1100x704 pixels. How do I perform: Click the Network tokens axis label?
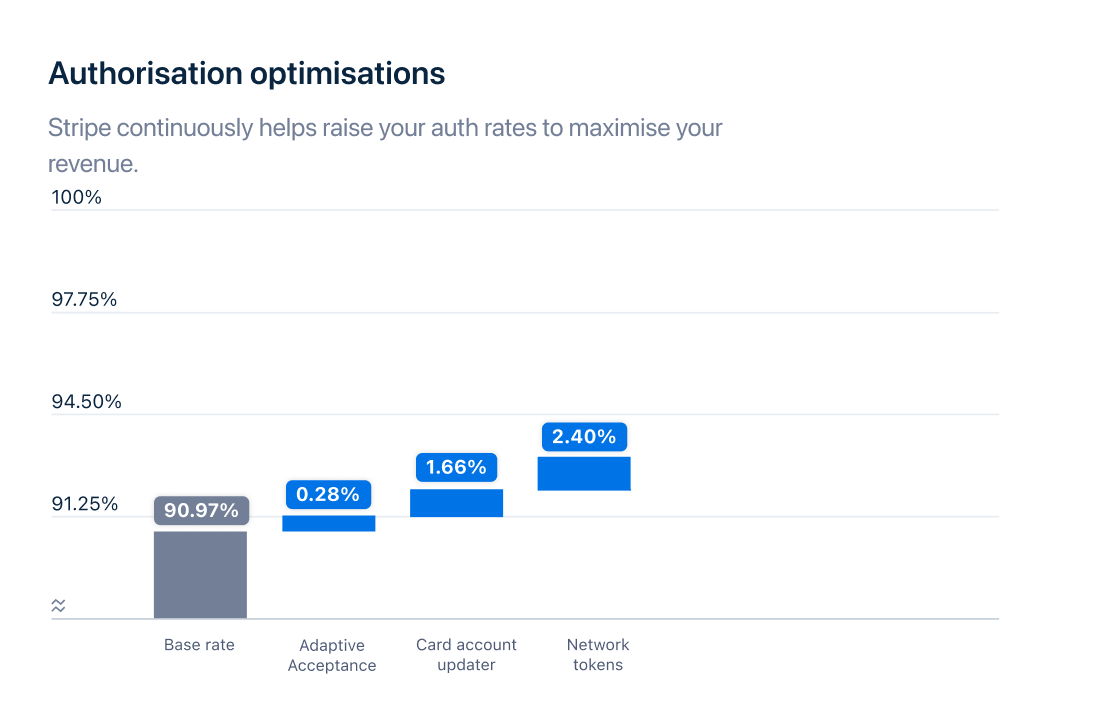(598, 655)
